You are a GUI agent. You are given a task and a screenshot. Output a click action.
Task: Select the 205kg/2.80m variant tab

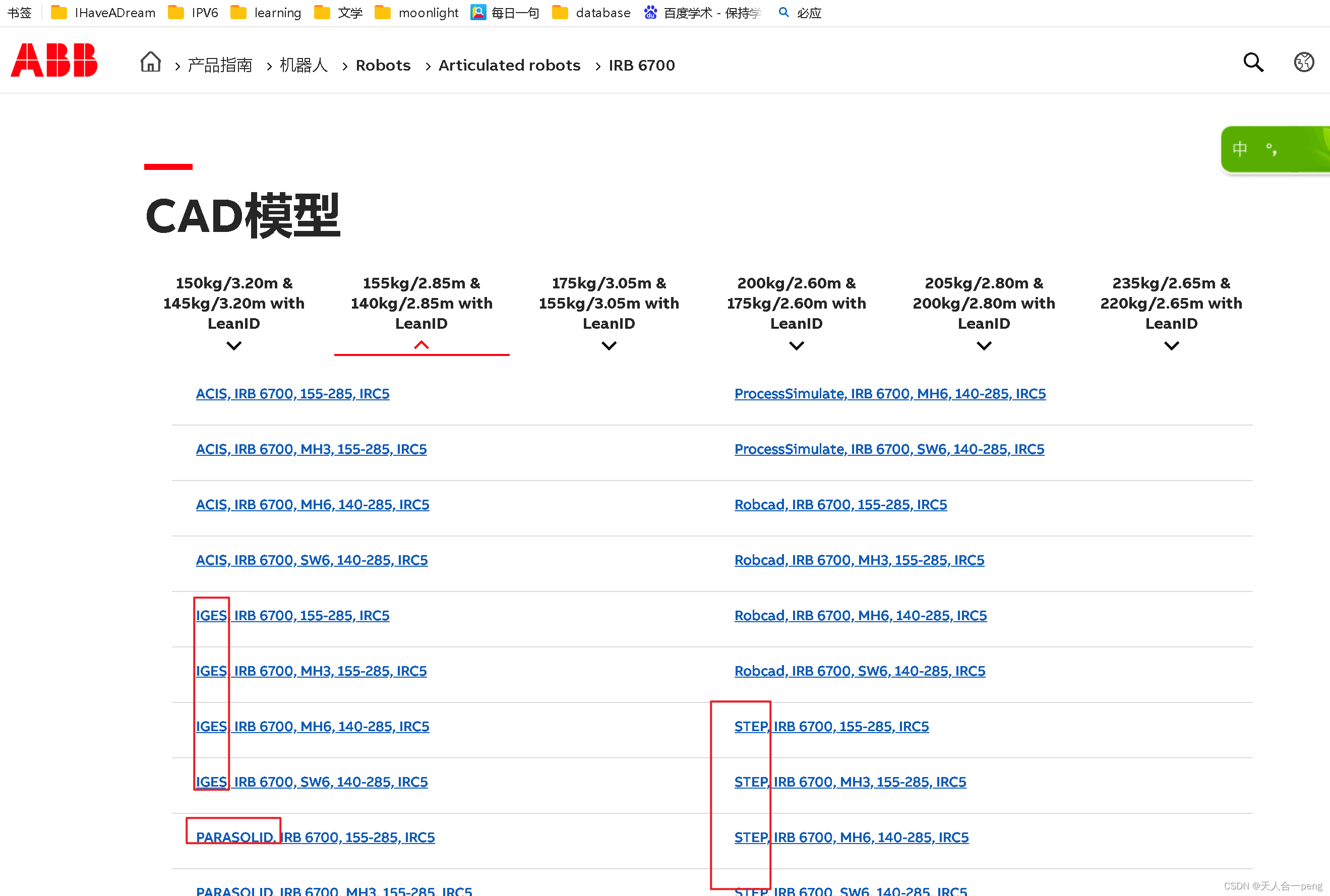(983, 304)
